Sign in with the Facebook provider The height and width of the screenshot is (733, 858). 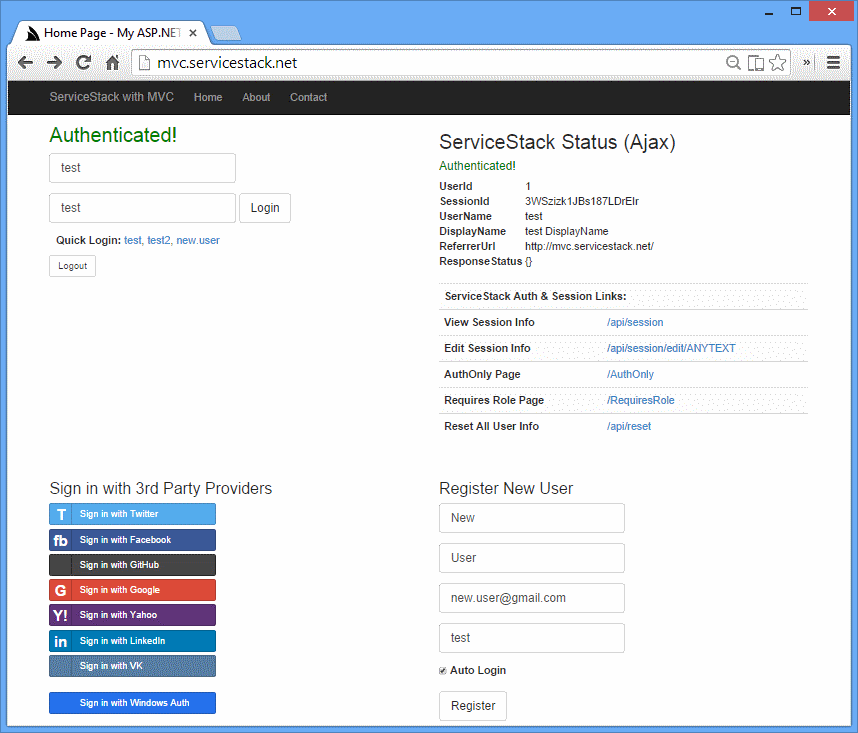click(131, 539)
